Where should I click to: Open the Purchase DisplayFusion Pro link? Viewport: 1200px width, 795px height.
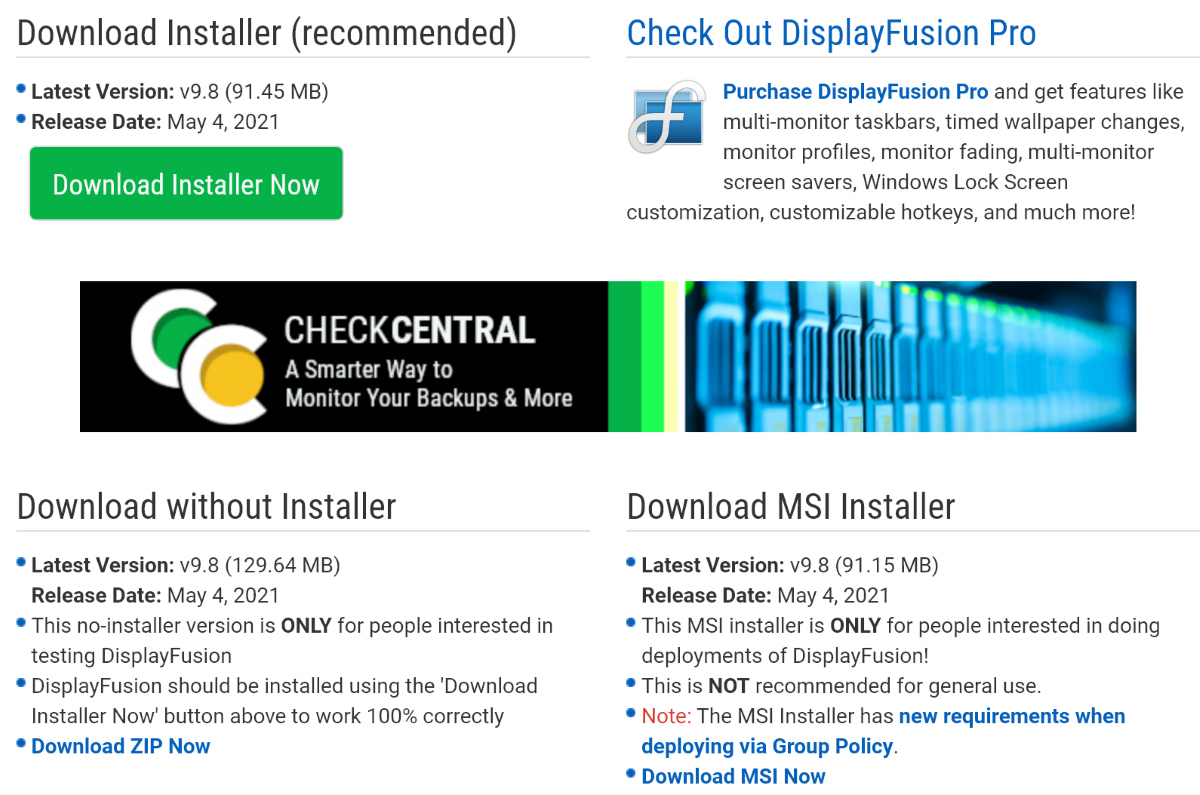pyautogui.click(x=855, y=92)
